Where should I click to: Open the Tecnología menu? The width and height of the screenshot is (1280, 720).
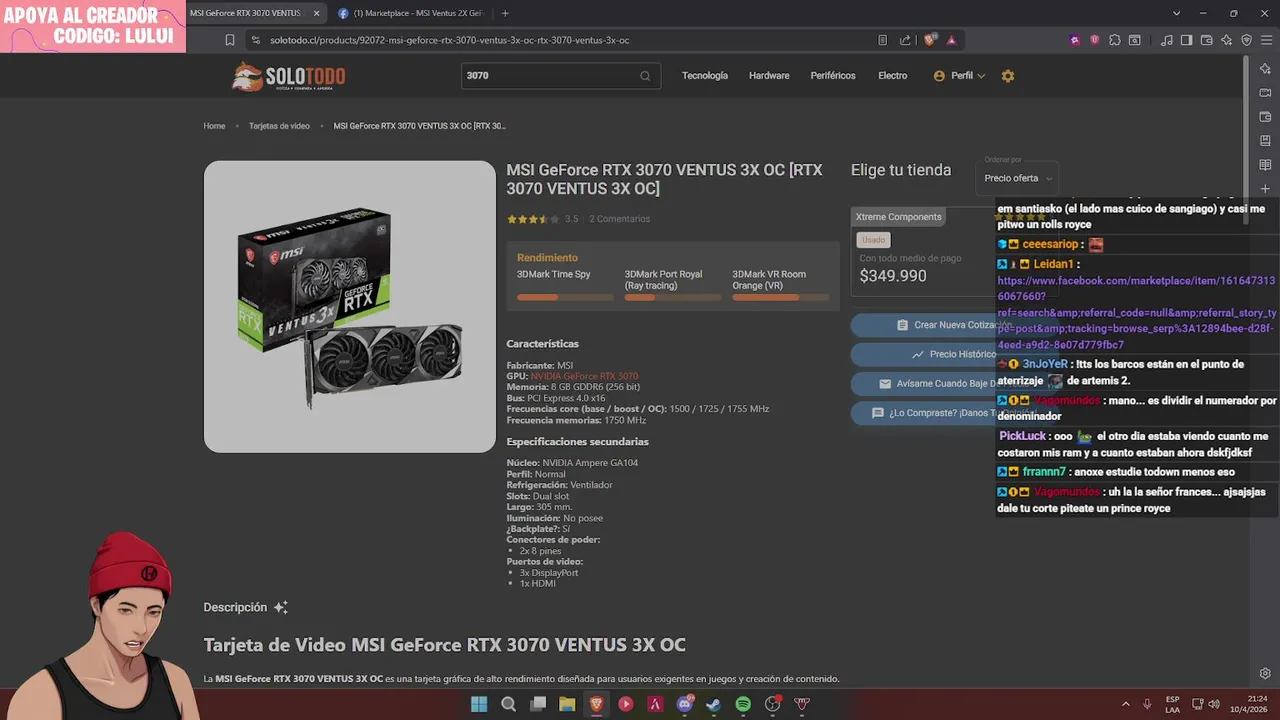coord(705,76)
